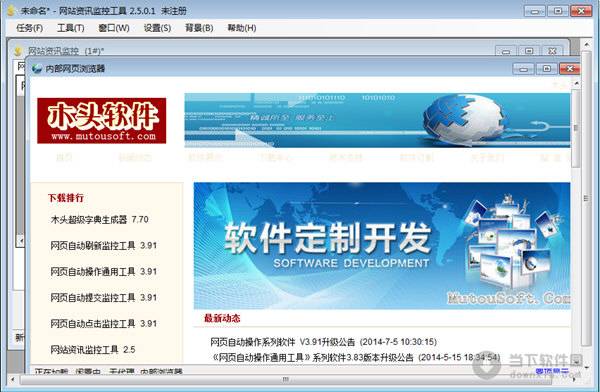600x392 pixels.
Task: Click the main window scrollbar down arrow
Action: tap(587, 368)
